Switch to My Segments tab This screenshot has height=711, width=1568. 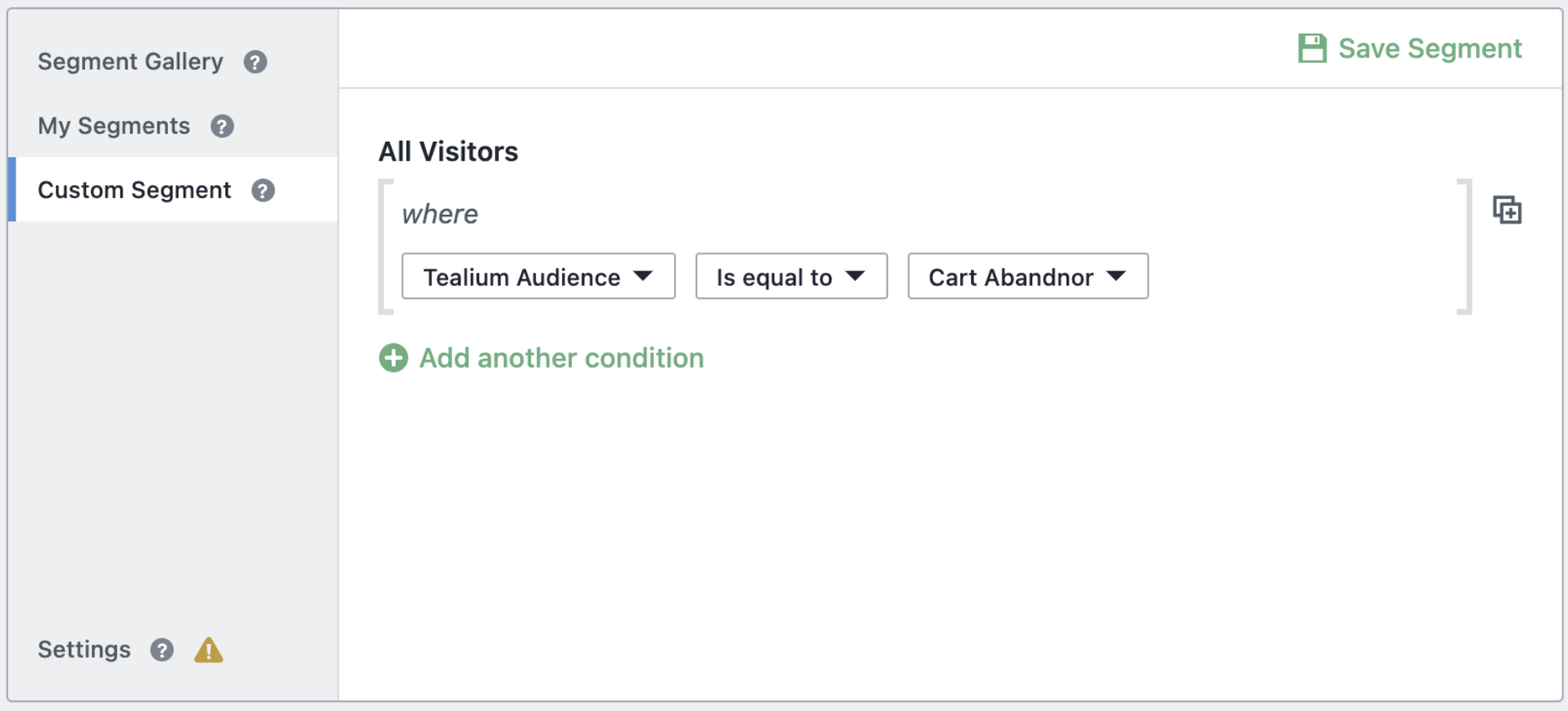[114, 126]
